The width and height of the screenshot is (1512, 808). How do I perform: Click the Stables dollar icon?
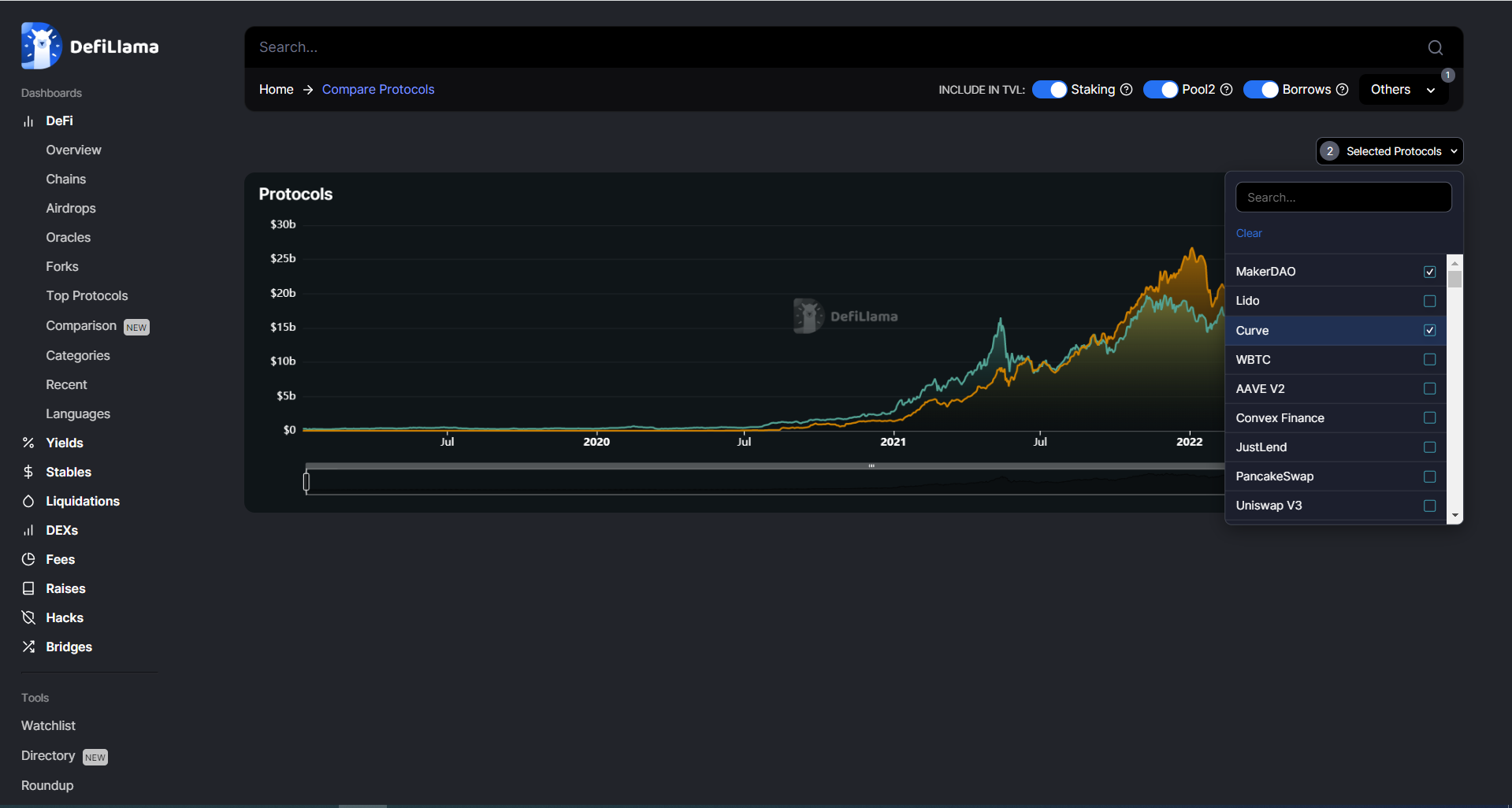tap(28, 473)
